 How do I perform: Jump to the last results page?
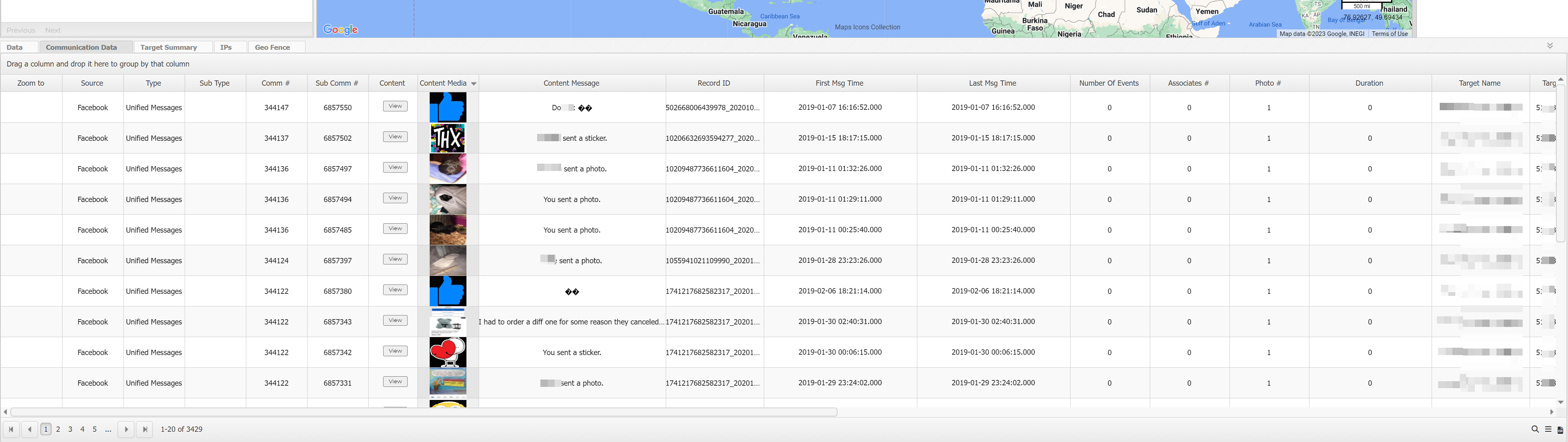coord(145,429)
